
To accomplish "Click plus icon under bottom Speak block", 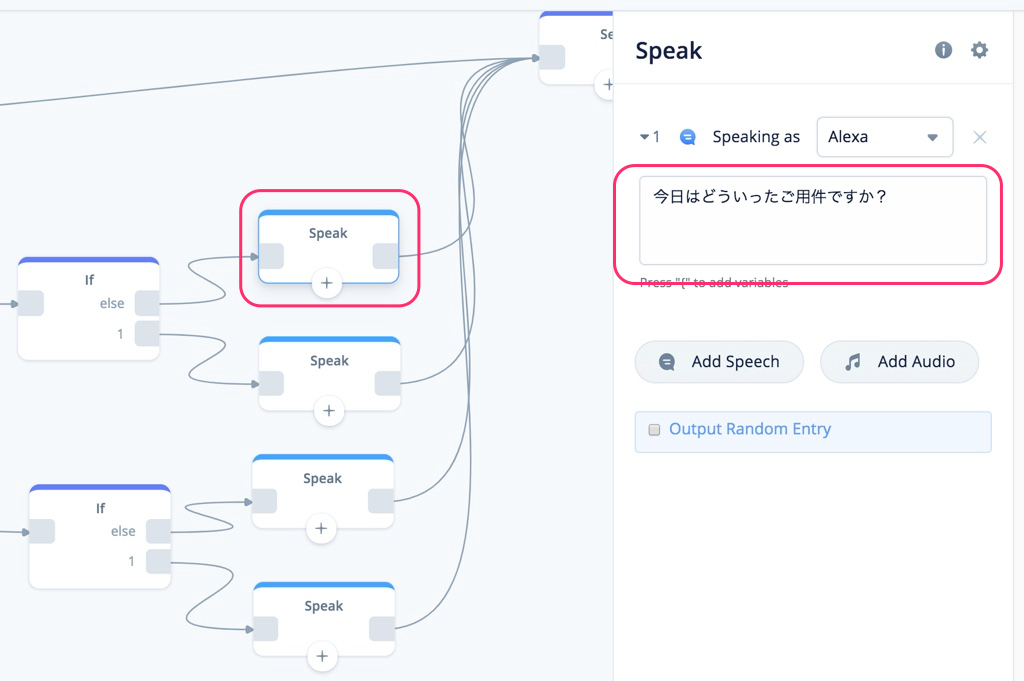I will coord(322,656).
